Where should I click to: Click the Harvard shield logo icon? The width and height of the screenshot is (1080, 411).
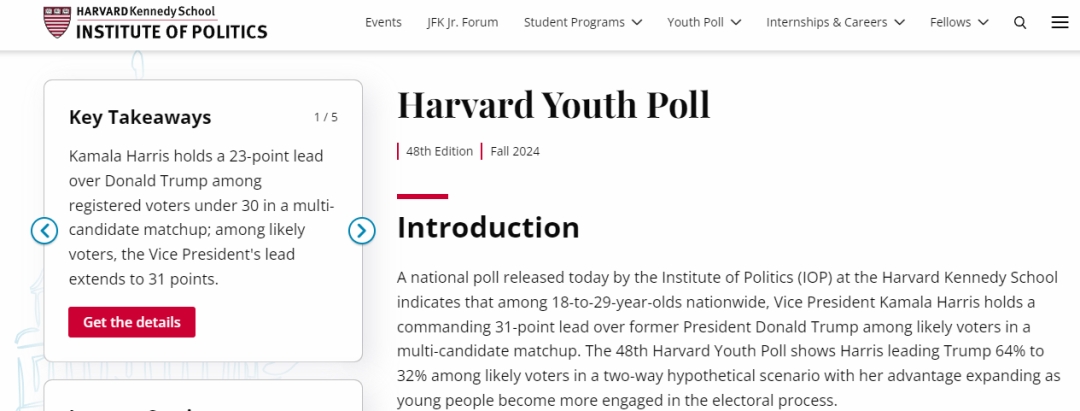tap(56, 22)
